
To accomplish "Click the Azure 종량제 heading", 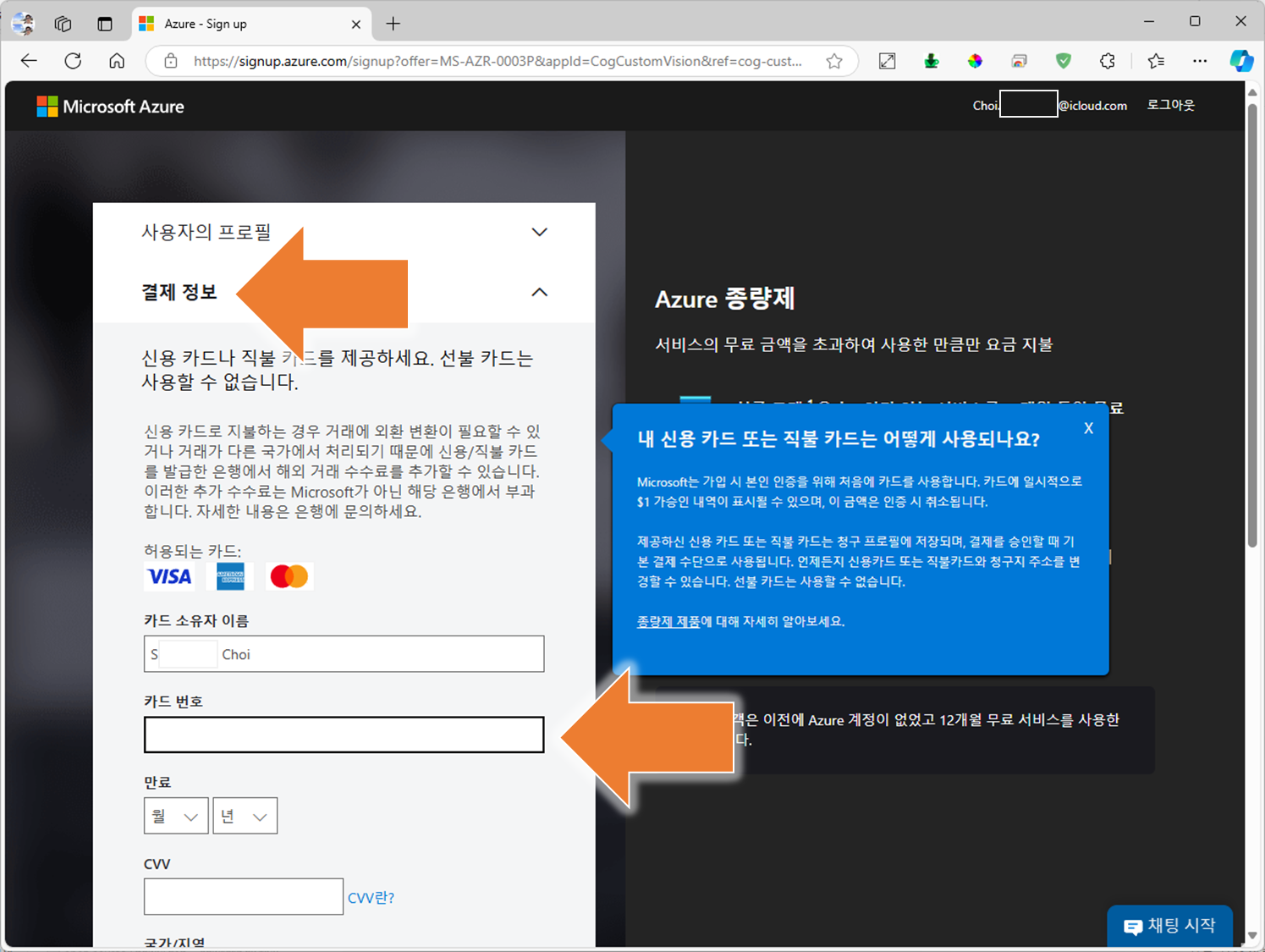I will point(725,299).
